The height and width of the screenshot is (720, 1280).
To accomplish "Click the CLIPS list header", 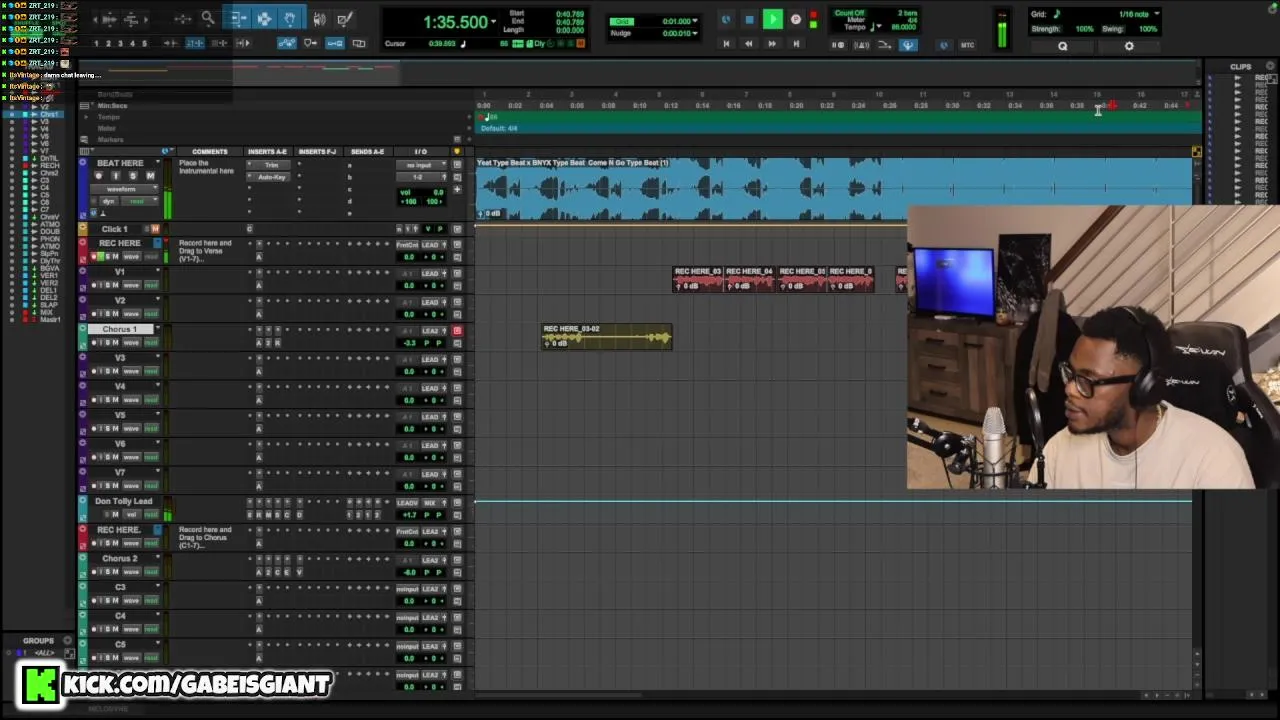I will [1241, 67].
